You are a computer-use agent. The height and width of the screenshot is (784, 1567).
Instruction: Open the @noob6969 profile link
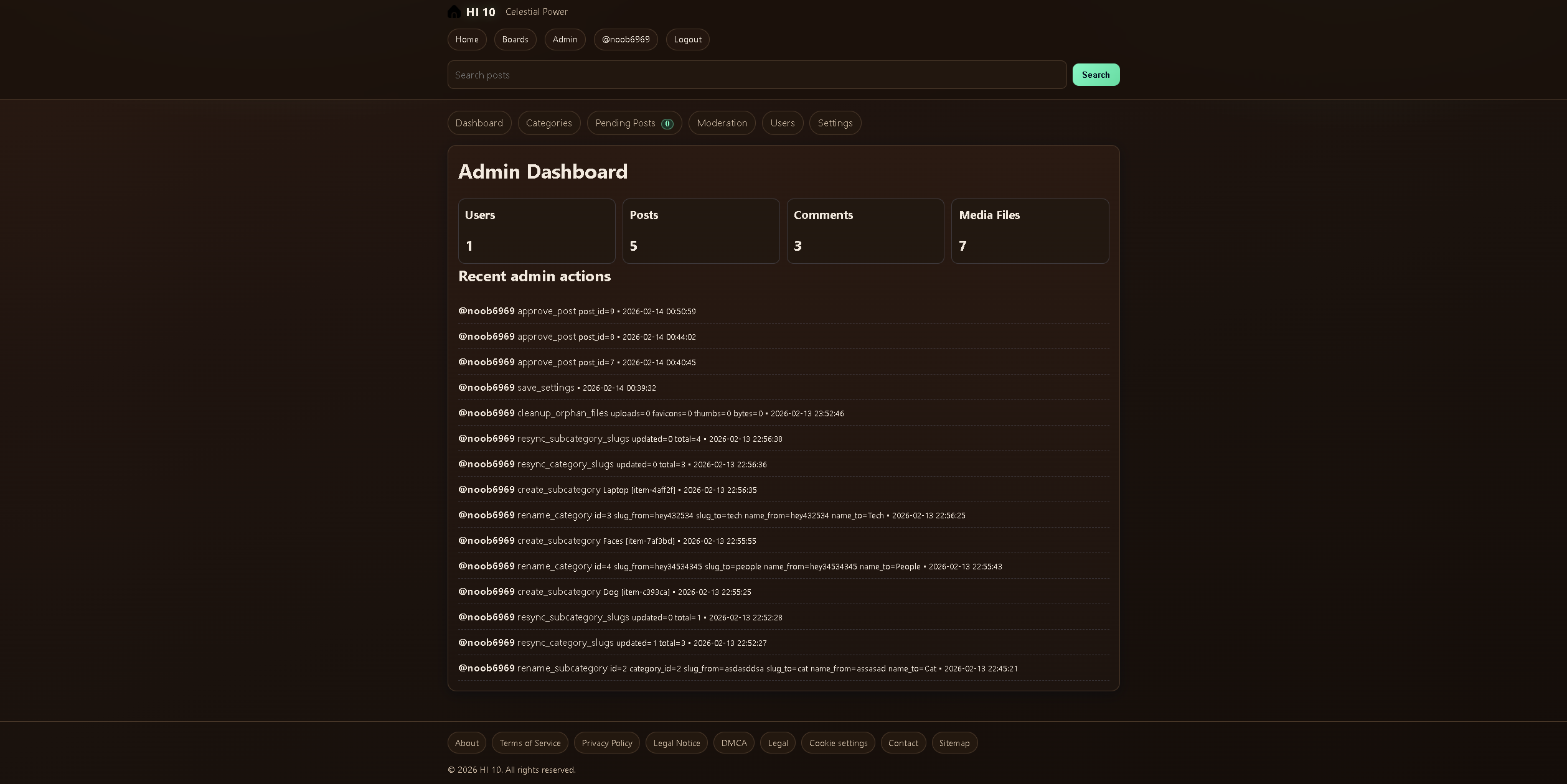(625, 39)
